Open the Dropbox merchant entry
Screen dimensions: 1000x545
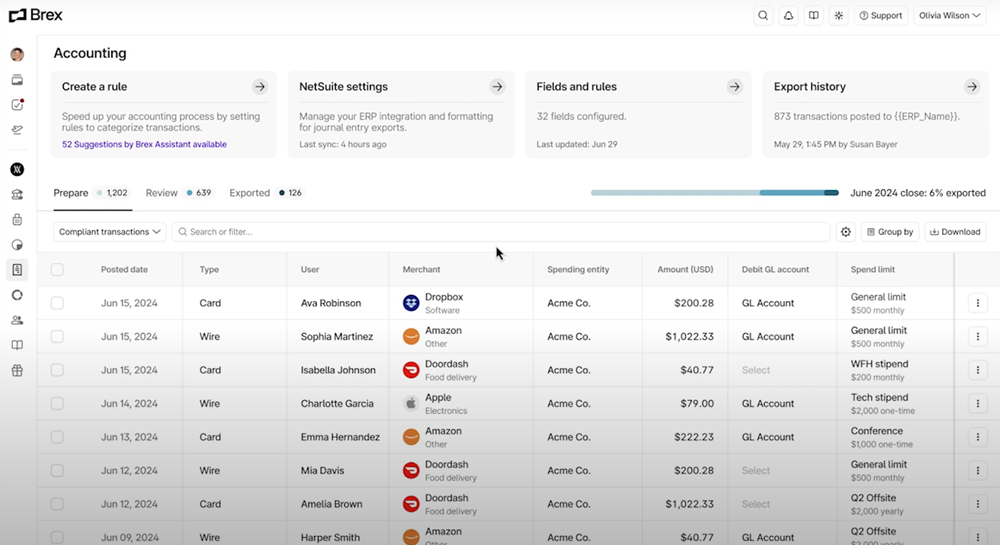pos(433,303)
